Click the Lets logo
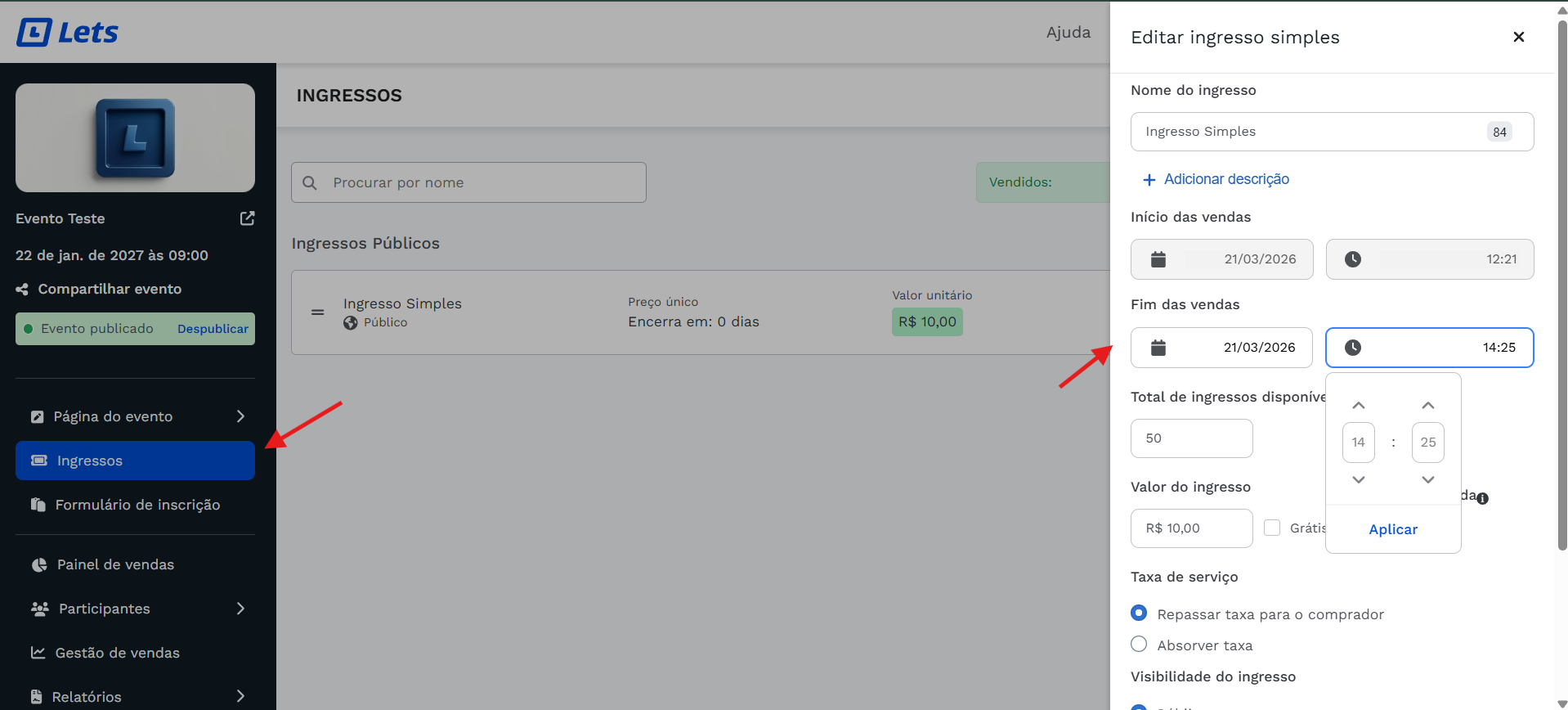Image resolution: width=1568 pixels, height=710 pixels. point(68,33)
